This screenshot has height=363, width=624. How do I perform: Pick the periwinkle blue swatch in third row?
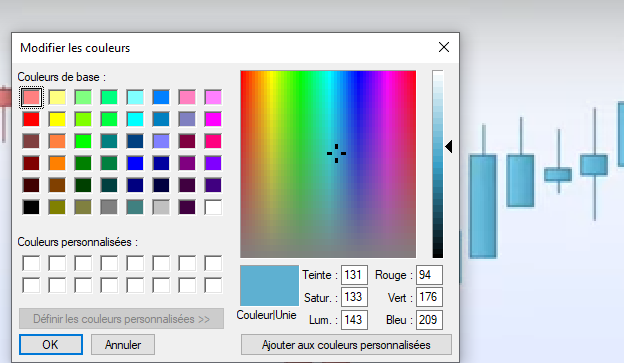click(x=161, y=141)
